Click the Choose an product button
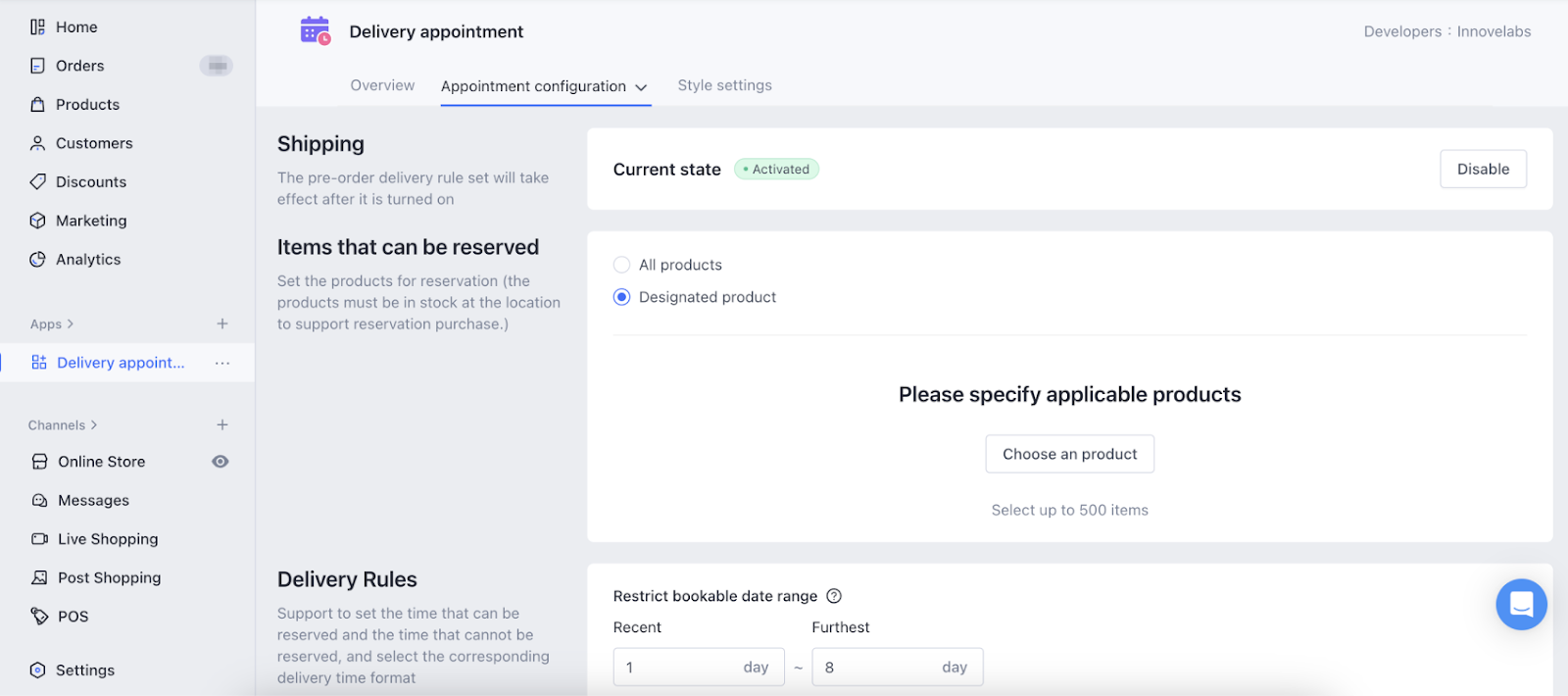Screen dimensions: 1568x696 (x=1069, y=454)
